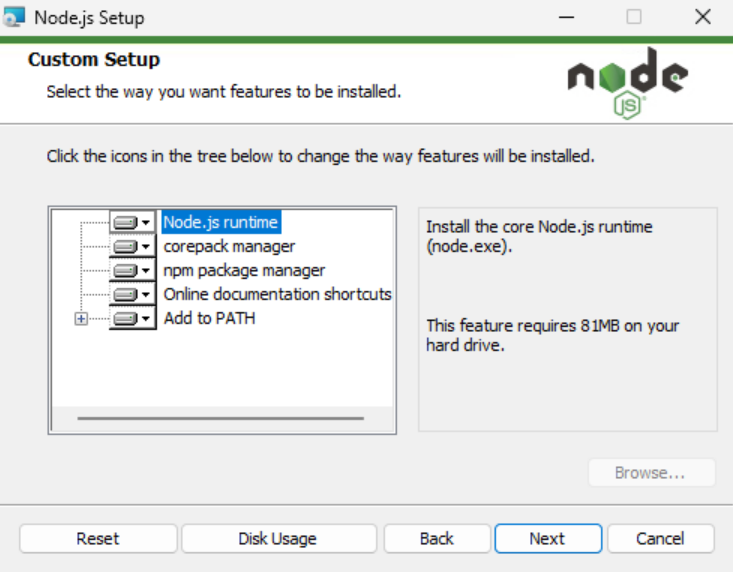Open the Disk Usage dialog
733x572 pixels.
[278, 538]
